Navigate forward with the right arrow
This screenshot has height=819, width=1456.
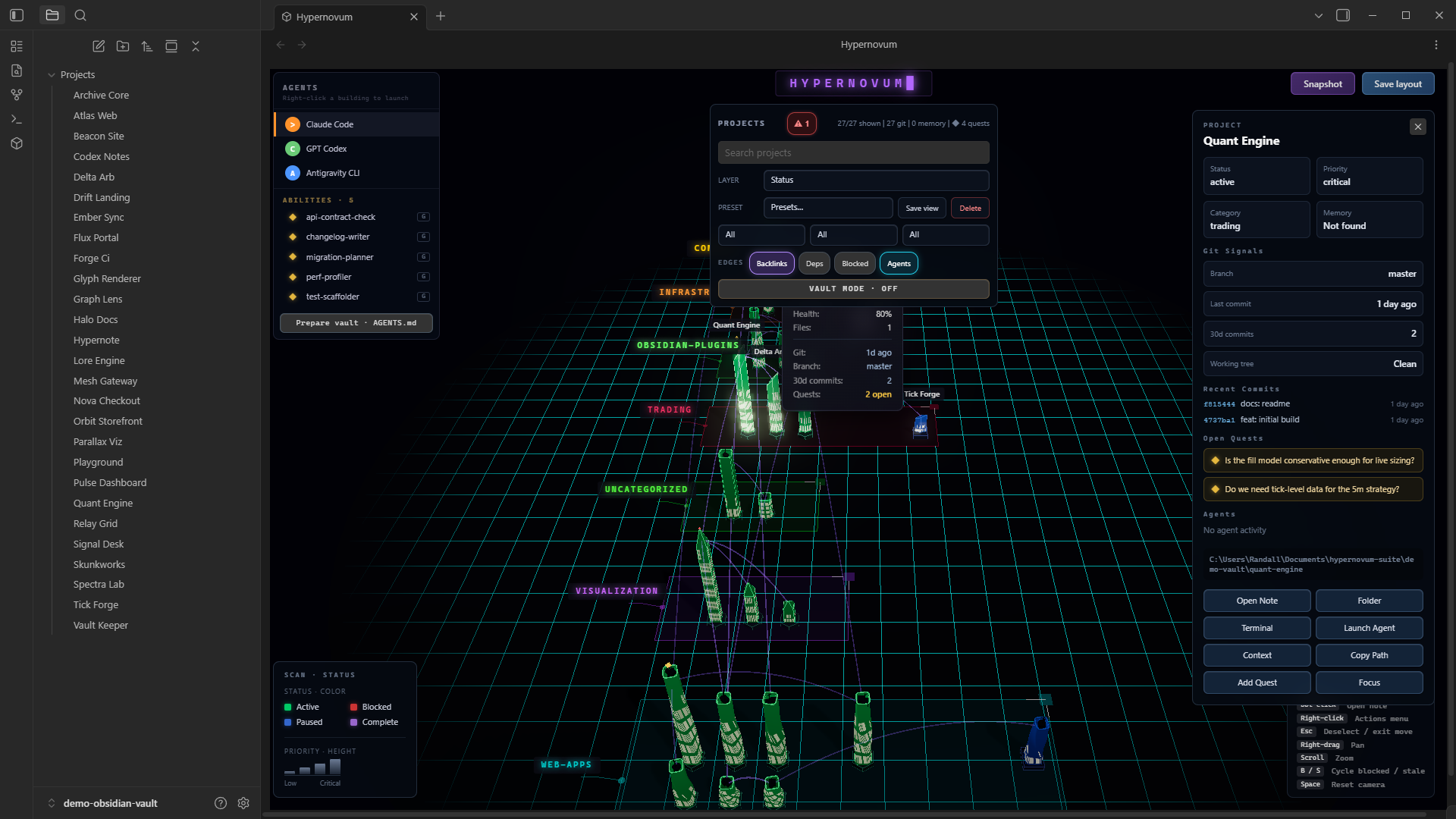(302, 45)
